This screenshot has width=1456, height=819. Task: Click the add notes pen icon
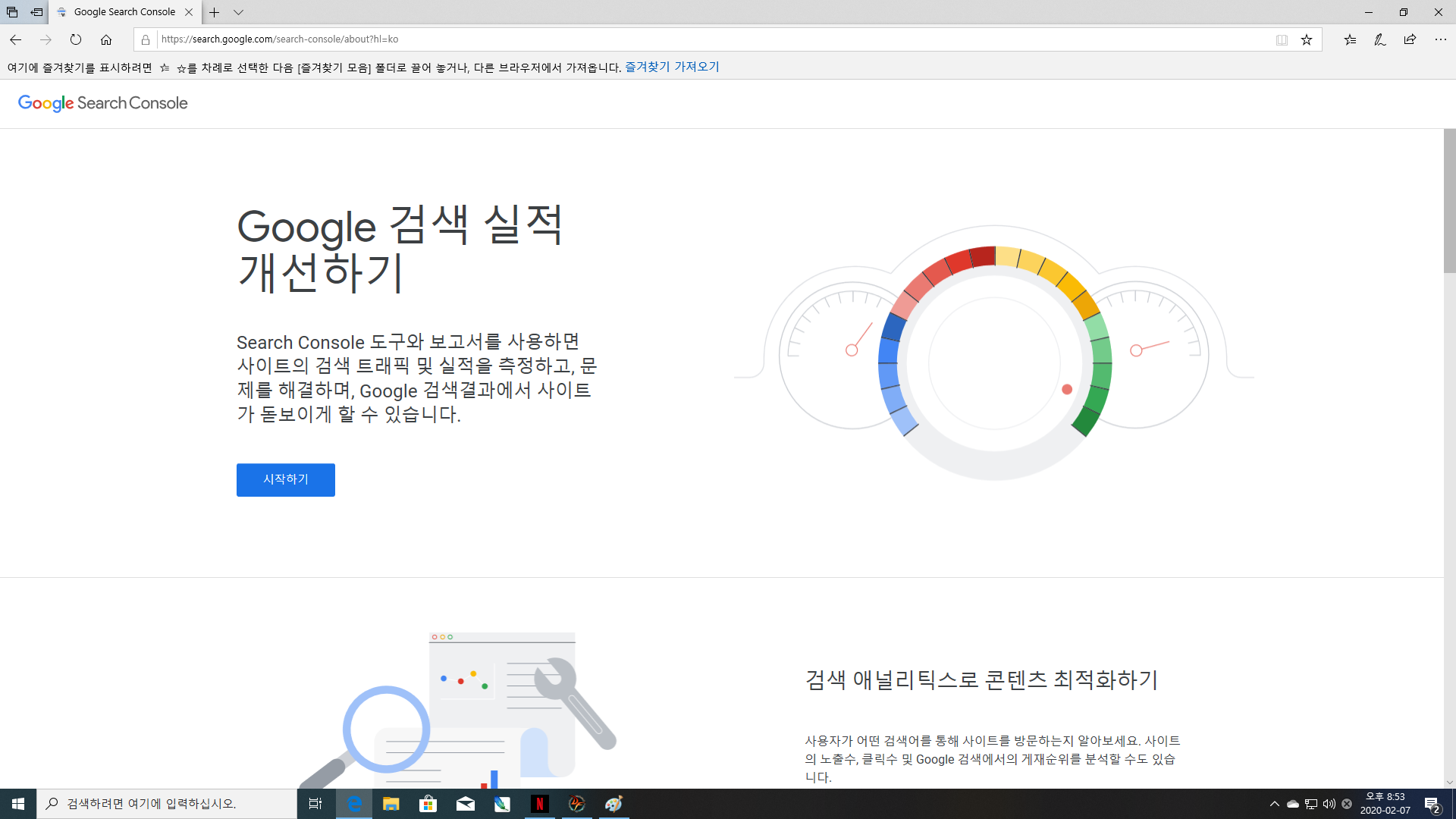[x=1379, y=39]
